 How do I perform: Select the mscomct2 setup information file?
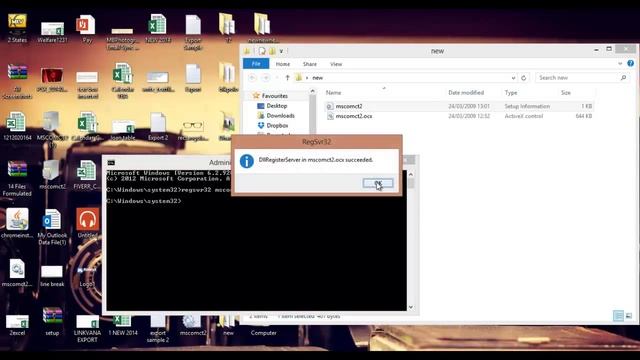[x=459, y=106]
